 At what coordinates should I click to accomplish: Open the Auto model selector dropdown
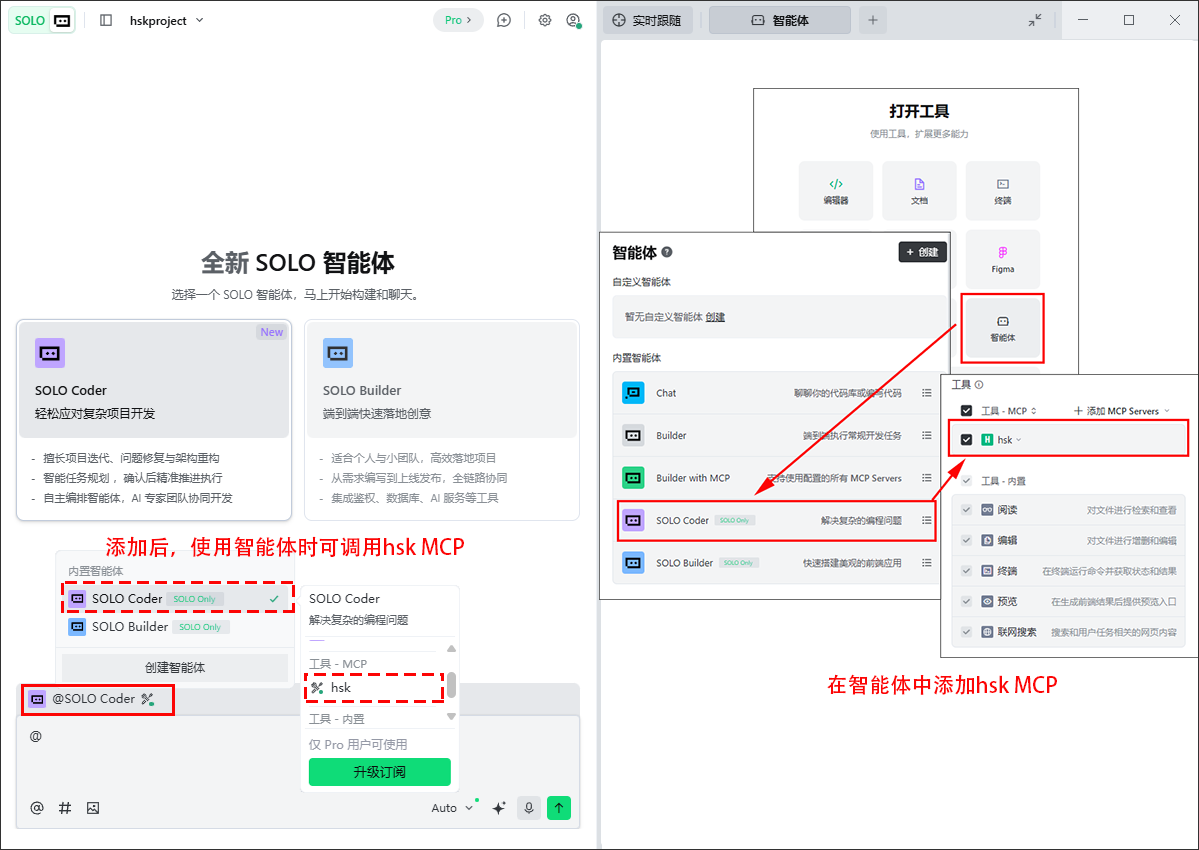[451, 808]
